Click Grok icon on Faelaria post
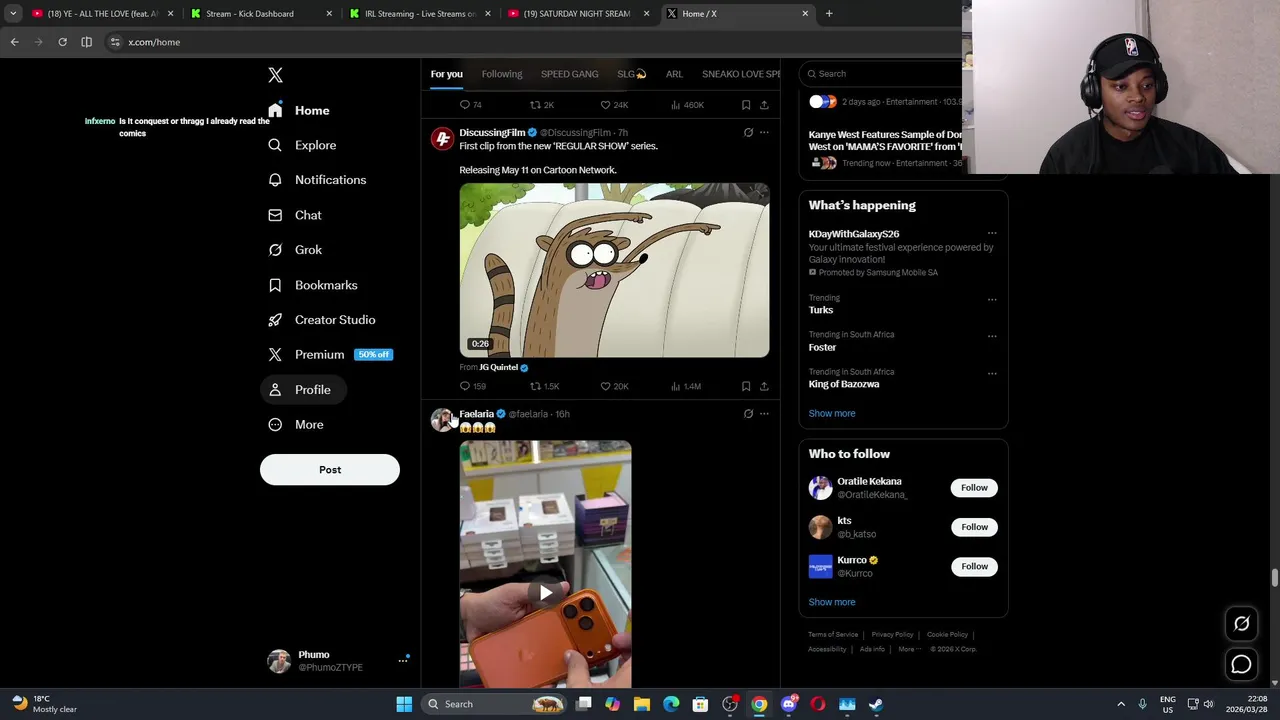The image size is (1280, 720). [748, 413]
